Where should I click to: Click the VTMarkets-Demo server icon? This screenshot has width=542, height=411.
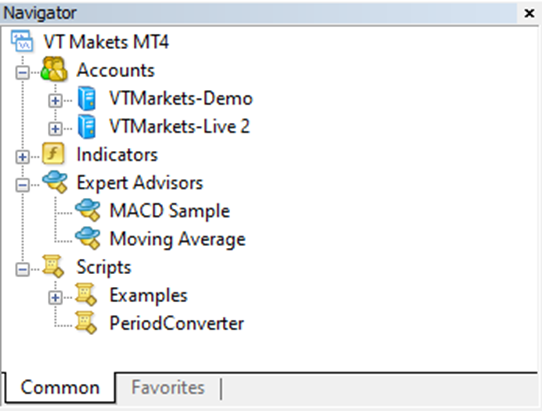[x=87, y=99]
